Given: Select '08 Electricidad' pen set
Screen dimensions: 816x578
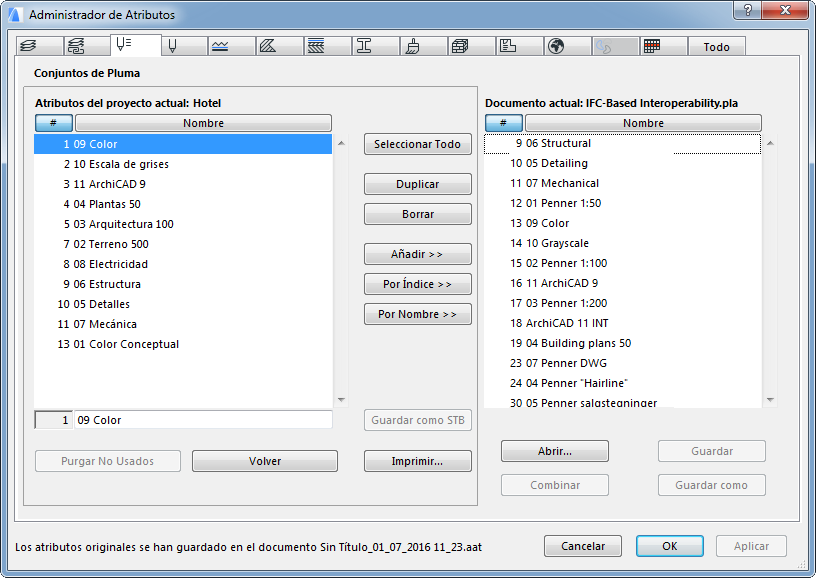Looking at the screenshot, I should [183, 264].
